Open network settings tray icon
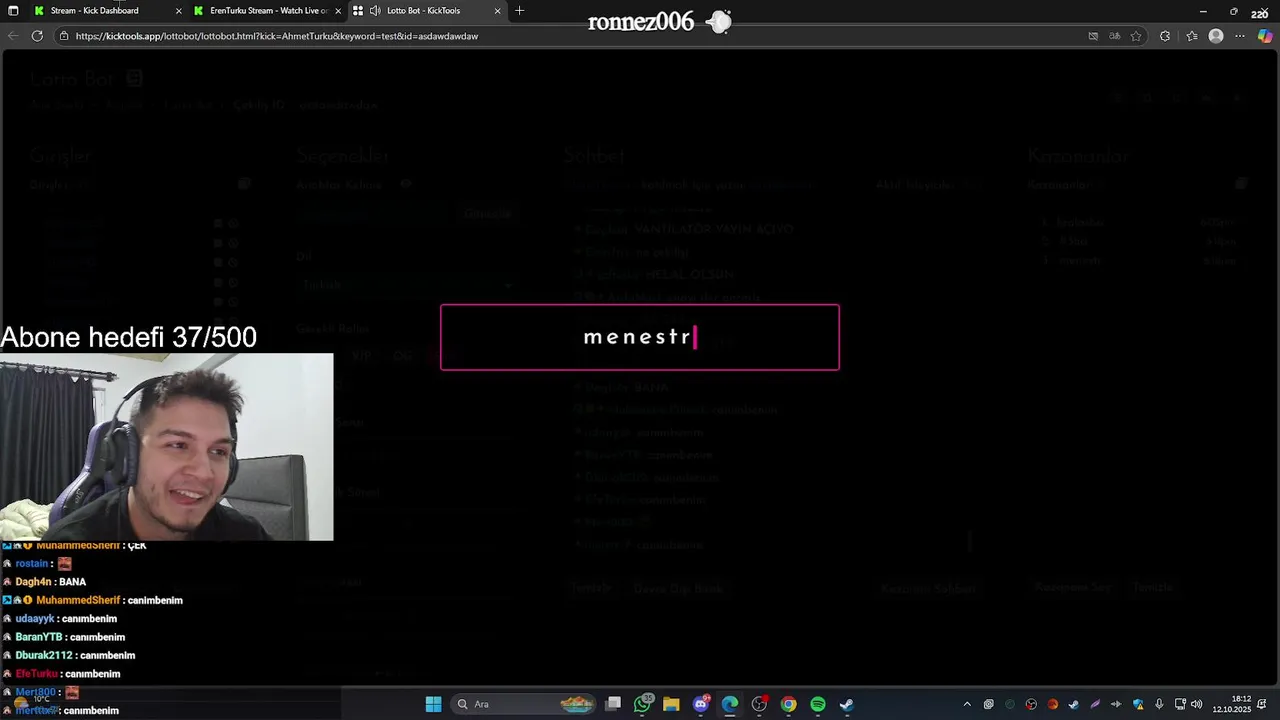 (x=1180, y=704)
